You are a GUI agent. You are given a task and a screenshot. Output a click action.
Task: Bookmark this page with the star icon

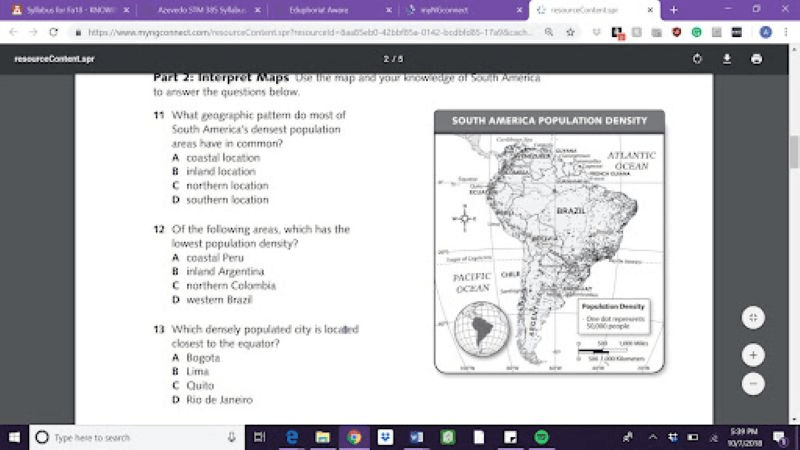click(x=569, y=32)
